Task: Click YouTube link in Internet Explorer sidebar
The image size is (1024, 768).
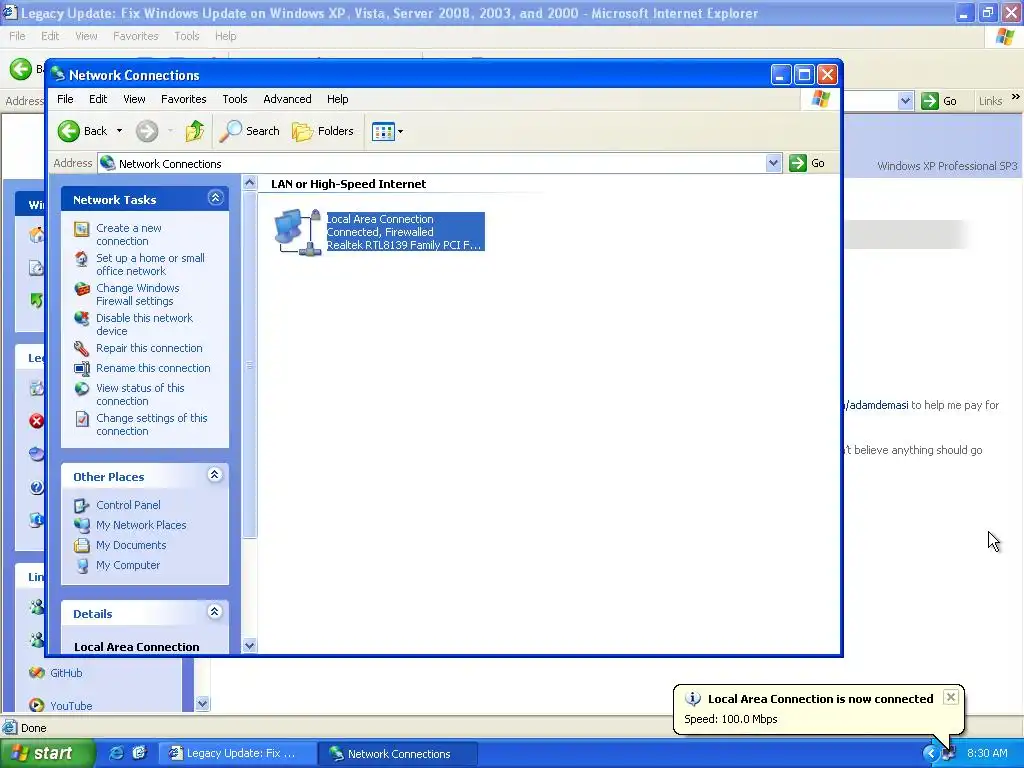Action: (71, 706)
